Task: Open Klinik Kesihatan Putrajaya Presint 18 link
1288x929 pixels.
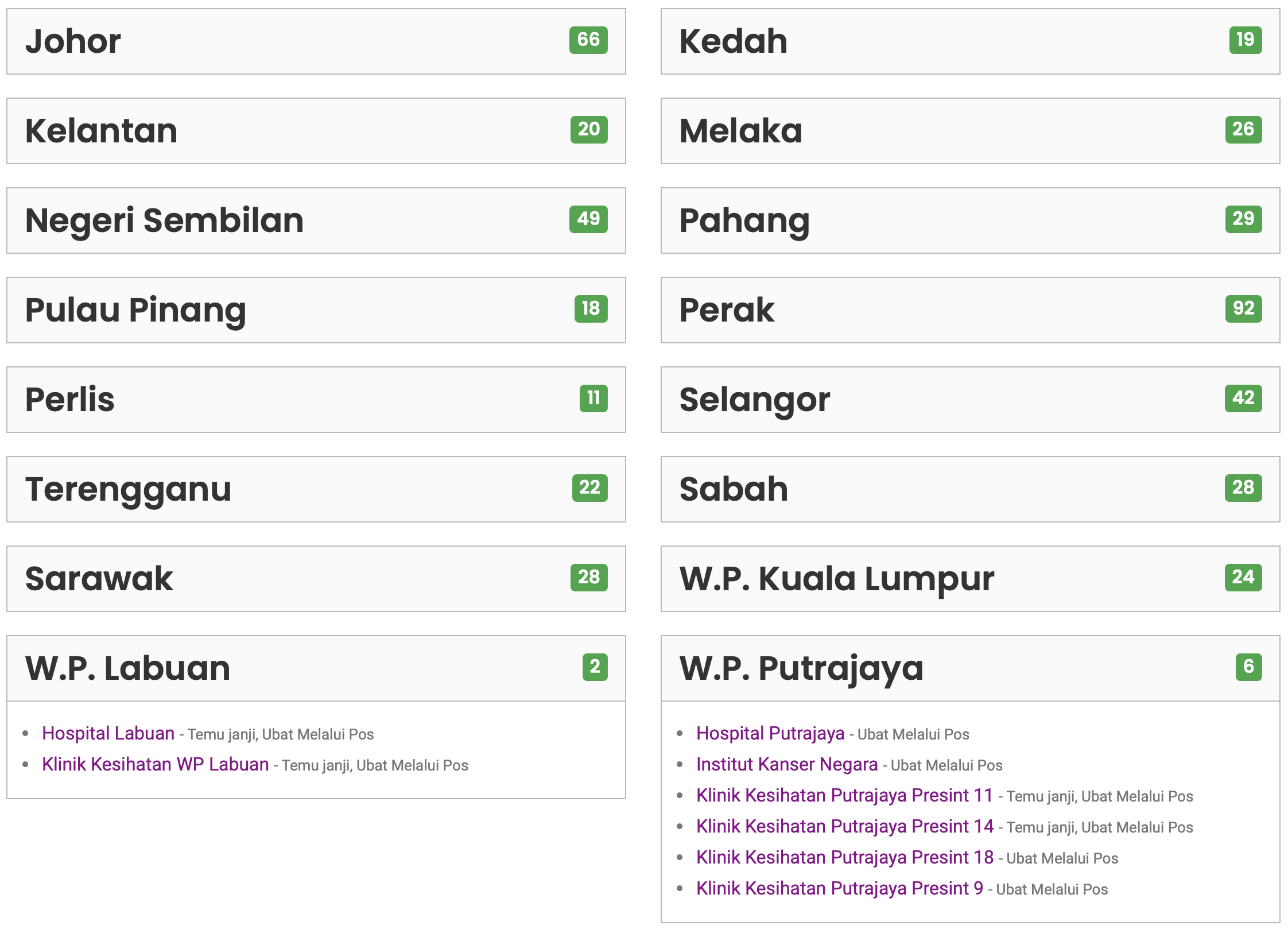Action: pos(844,857)
